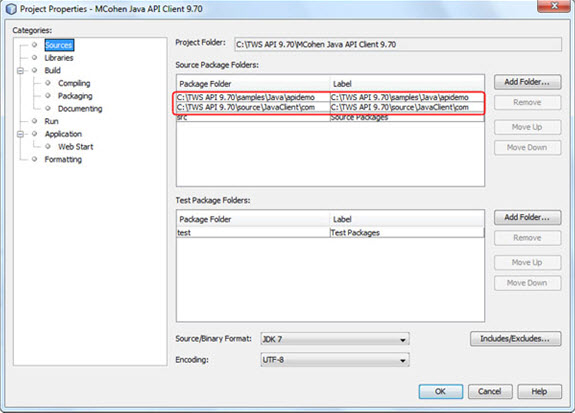This screenshot has height=413, width=575.
Task: Open the Libraries category
Action: 59,58
